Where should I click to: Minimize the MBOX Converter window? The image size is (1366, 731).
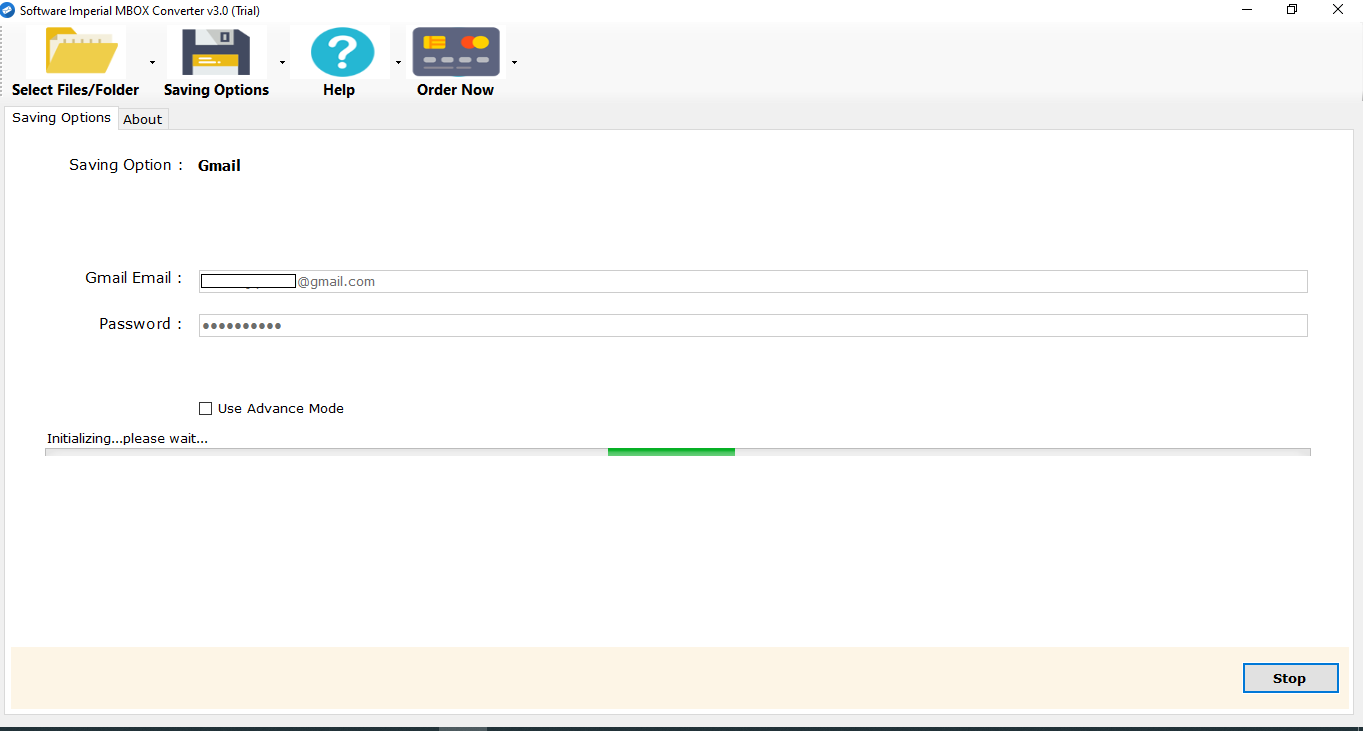[x=1246, y=9]
